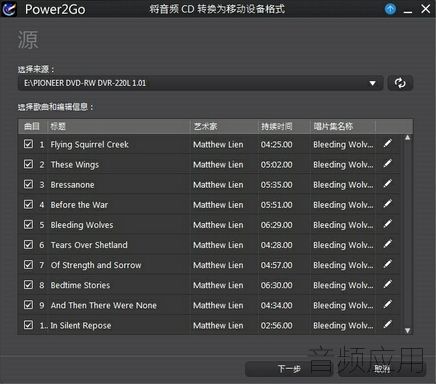Click the 下一步 next button
Screen dimensions: 436x384
tap(289, 369)
